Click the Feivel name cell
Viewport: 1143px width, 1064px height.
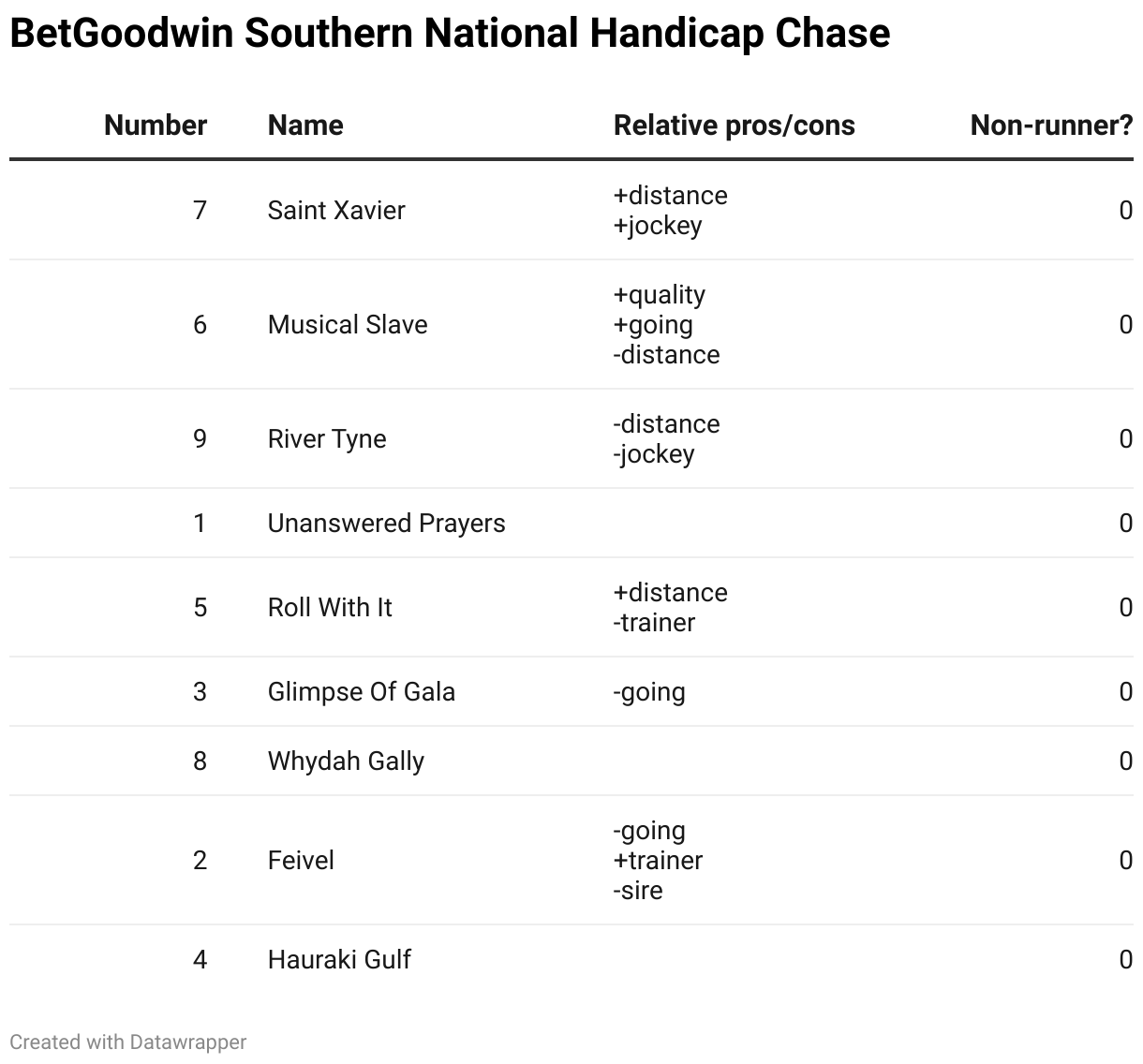301,860
